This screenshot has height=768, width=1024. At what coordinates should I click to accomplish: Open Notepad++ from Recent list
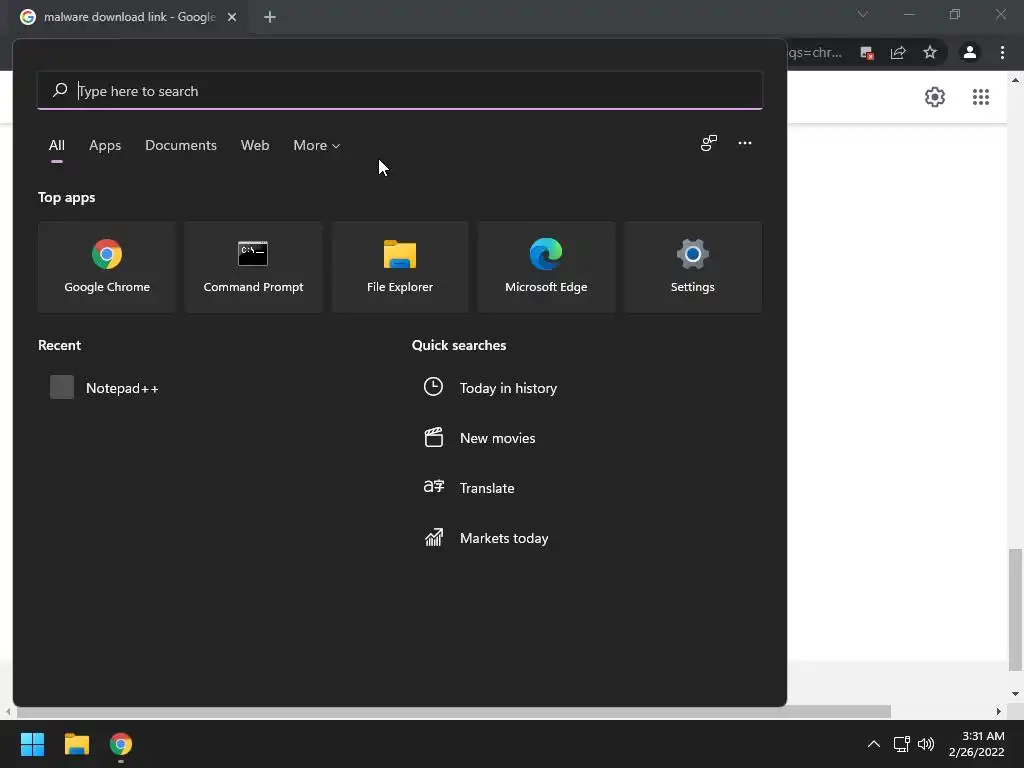104,388
